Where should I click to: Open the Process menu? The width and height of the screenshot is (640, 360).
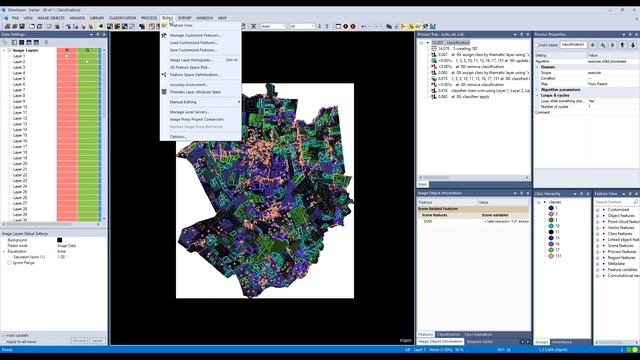pyautogui.click(x=149, y=18)
